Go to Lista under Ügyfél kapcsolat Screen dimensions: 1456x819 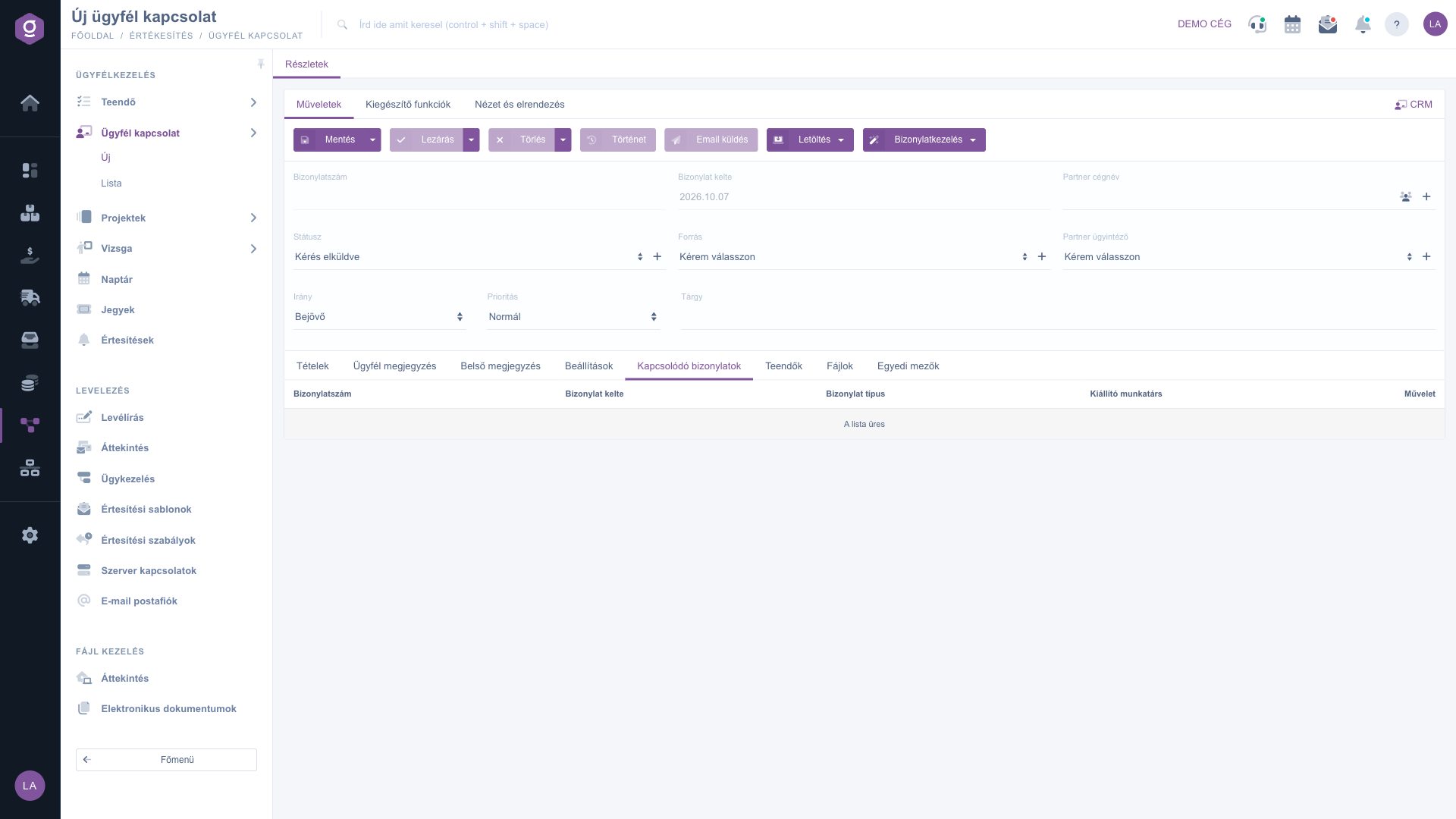tap(111, 184)
